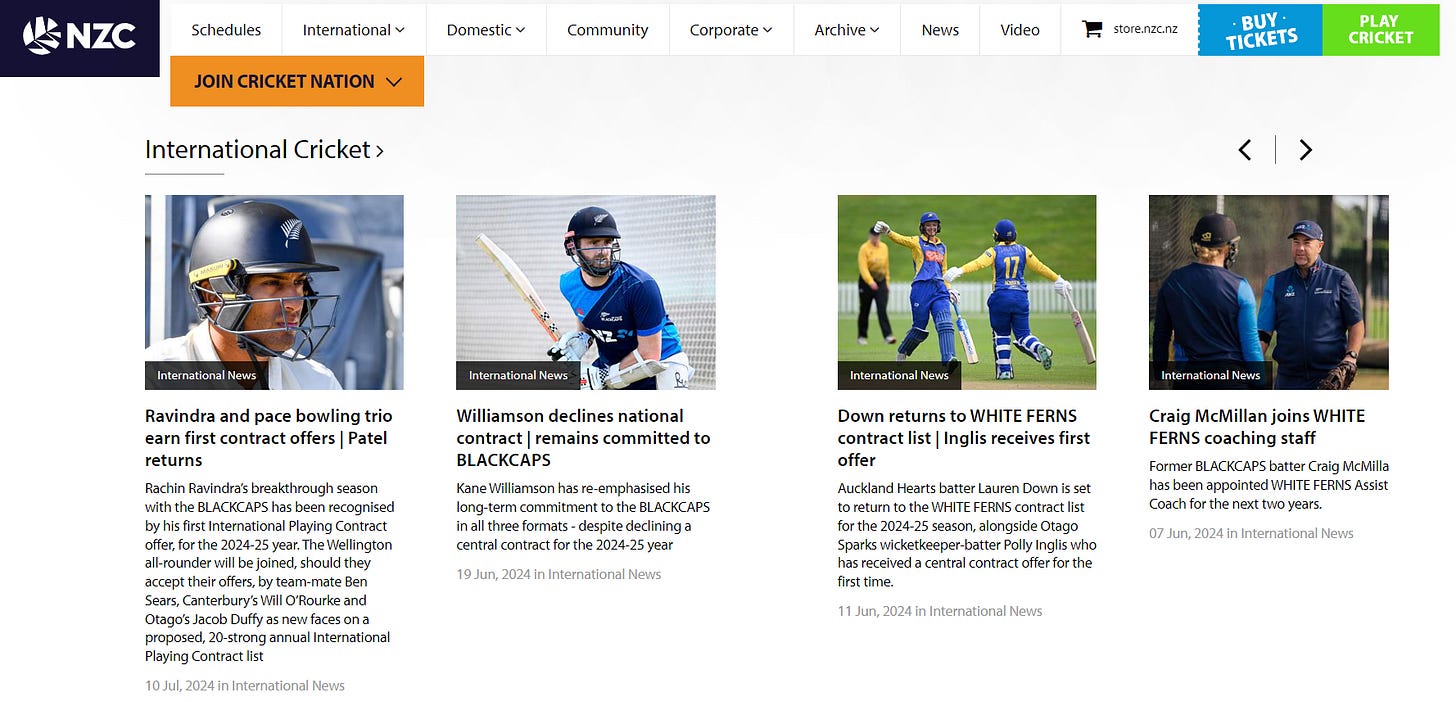This screenshot has width=1456, height=702.
Task: Click the Buy Tickets button
Action: click(x=1260, y=30)
